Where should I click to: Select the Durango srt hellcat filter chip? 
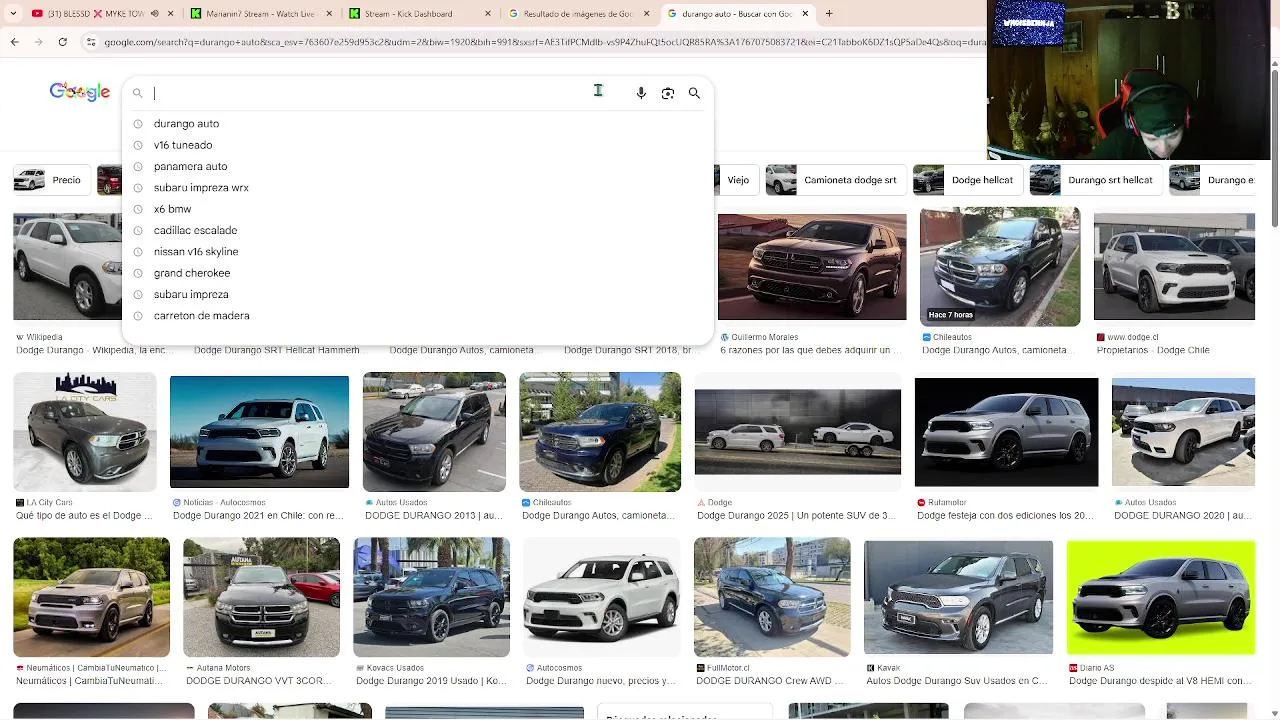click(1094, 180)
